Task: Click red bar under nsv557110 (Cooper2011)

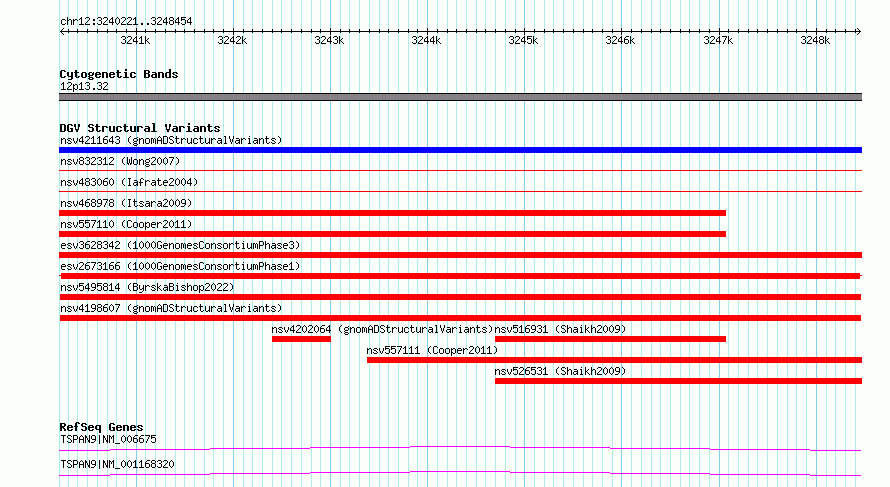Action: point(392,234)
